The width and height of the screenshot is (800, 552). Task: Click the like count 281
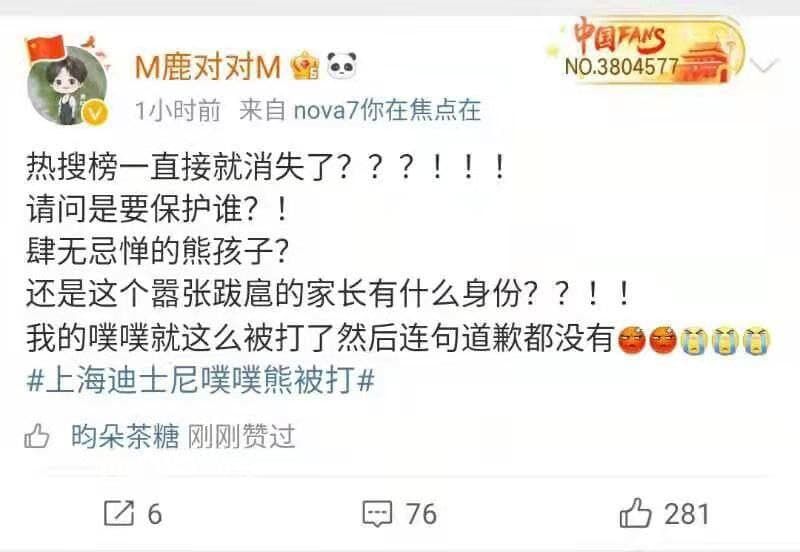[x=687, y=513]
